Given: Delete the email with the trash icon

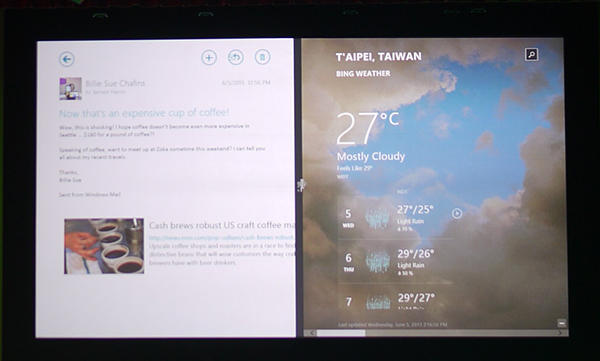Looking at the screenshot, I should pyautogui.click(x=262, y=57).
